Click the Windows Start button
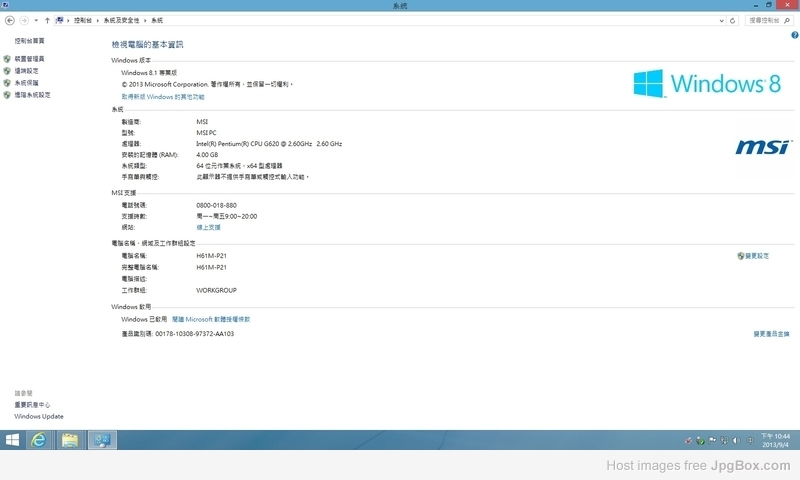 [13, 440]
